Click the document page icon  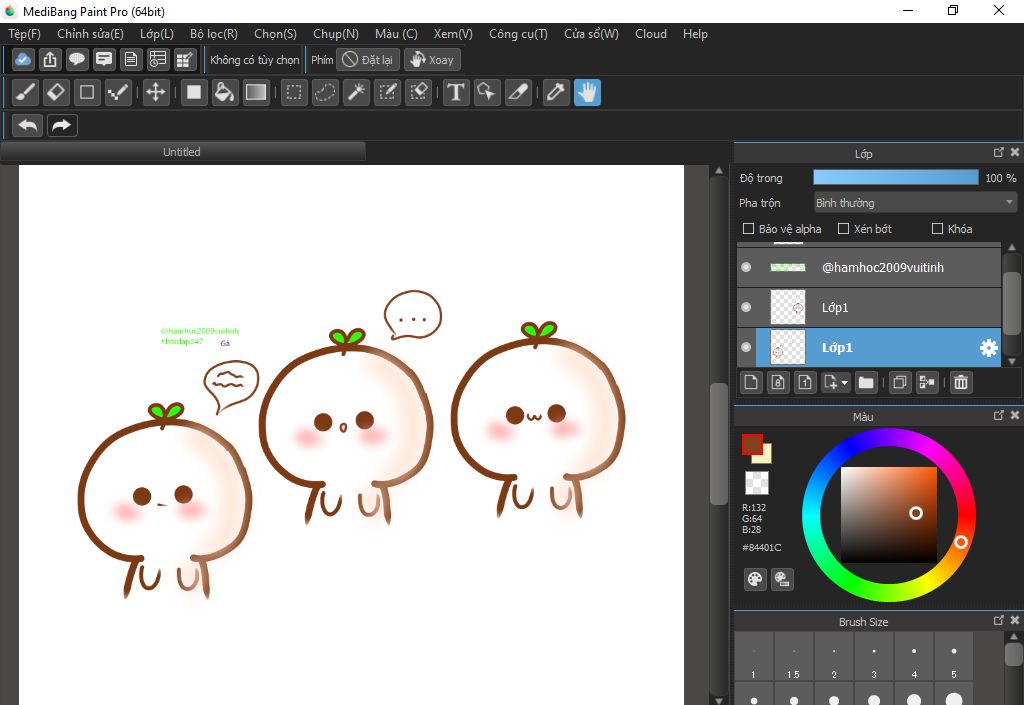pos(131,59)
